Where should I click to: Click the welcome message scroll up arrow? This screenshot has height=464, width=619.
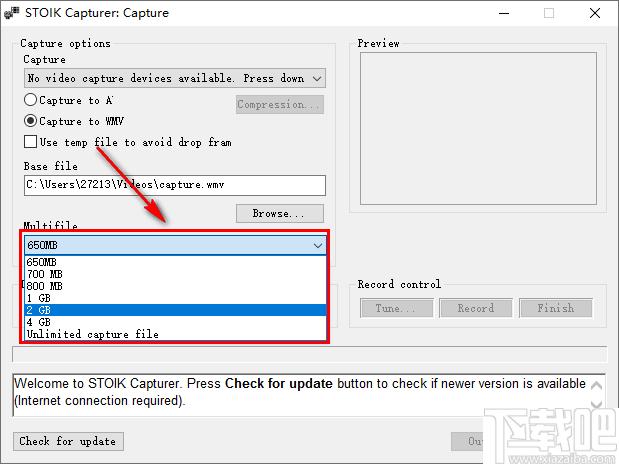click(x=596, y=385)
